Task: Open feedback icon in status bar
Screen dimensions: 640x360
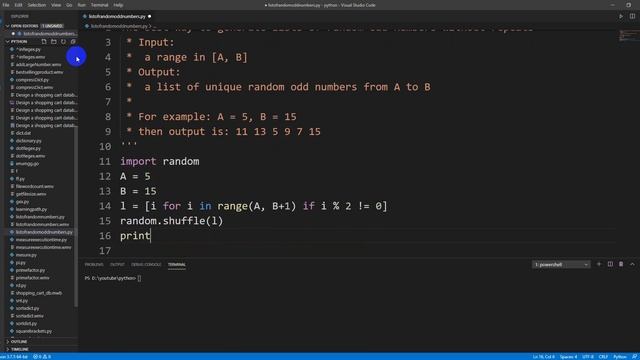Action: [x=635, y=357]
